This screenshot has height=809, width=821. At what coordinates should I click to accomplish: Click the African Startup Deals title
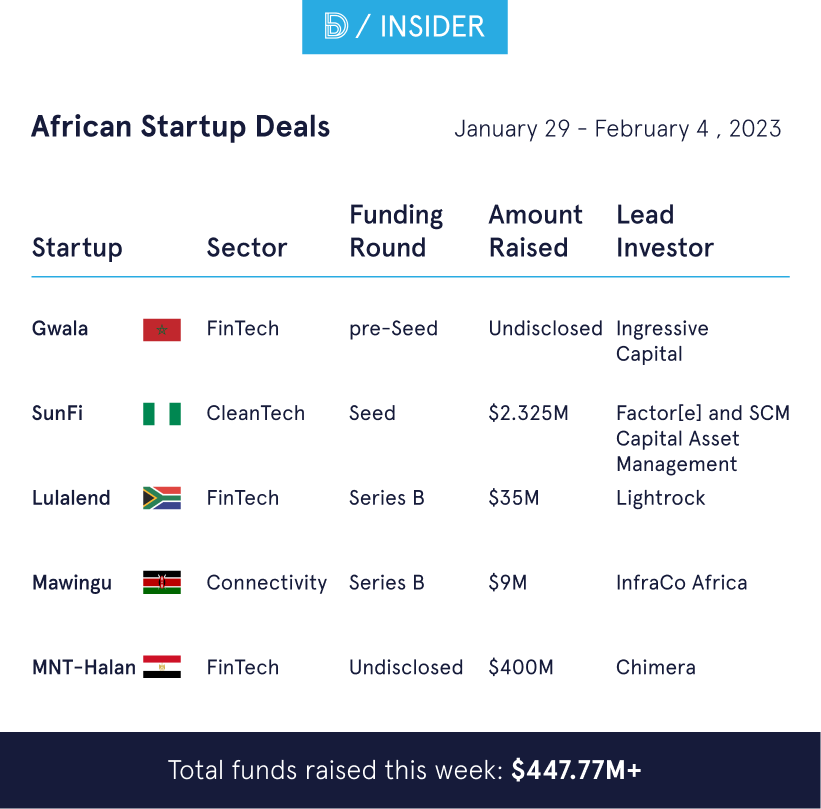click(x=180, y=127)
